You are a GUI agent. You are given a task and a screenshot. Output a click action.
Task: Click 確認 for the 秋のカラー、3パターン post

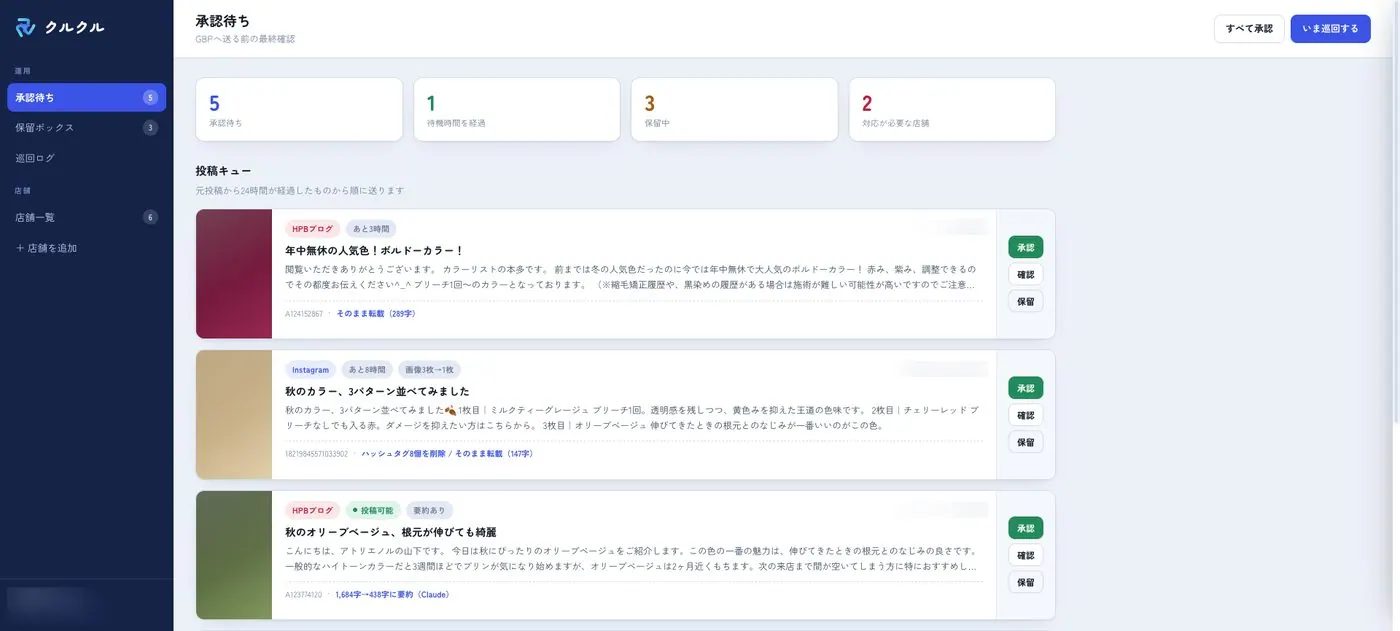tap(1025, 415)
